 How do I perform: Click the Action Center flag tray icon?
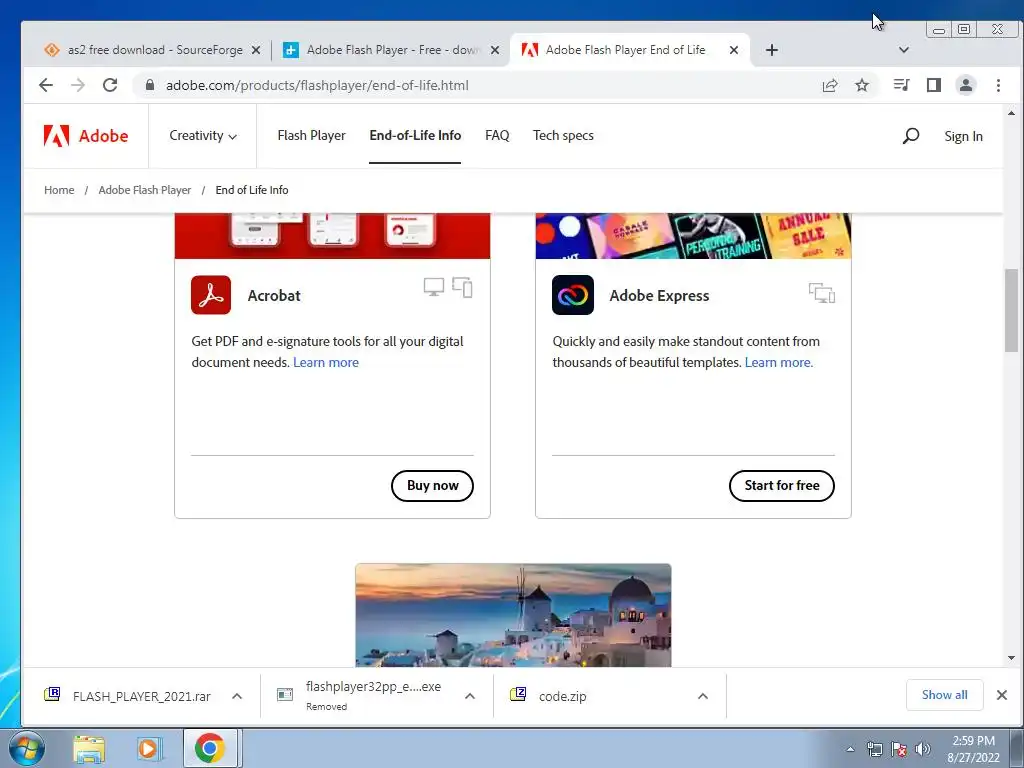click(899, 749)
